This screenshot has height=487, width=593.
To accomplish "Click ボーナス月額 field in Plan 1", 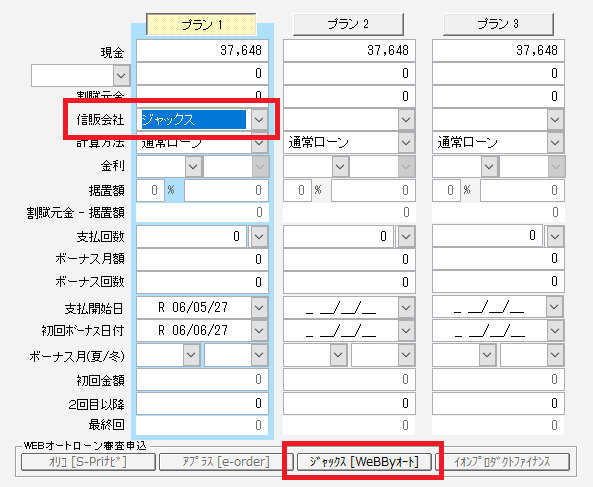I will [202, 259].
